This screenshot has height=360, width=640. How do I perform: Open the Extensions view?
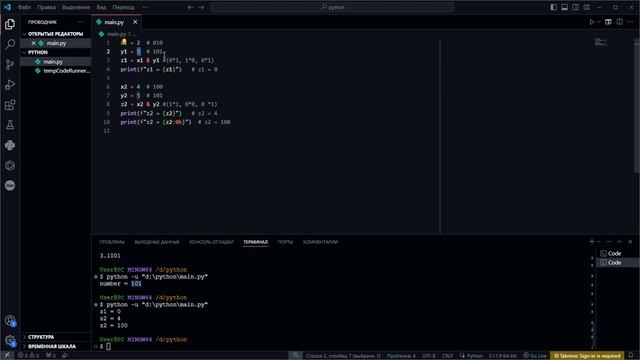coord(10,105)
